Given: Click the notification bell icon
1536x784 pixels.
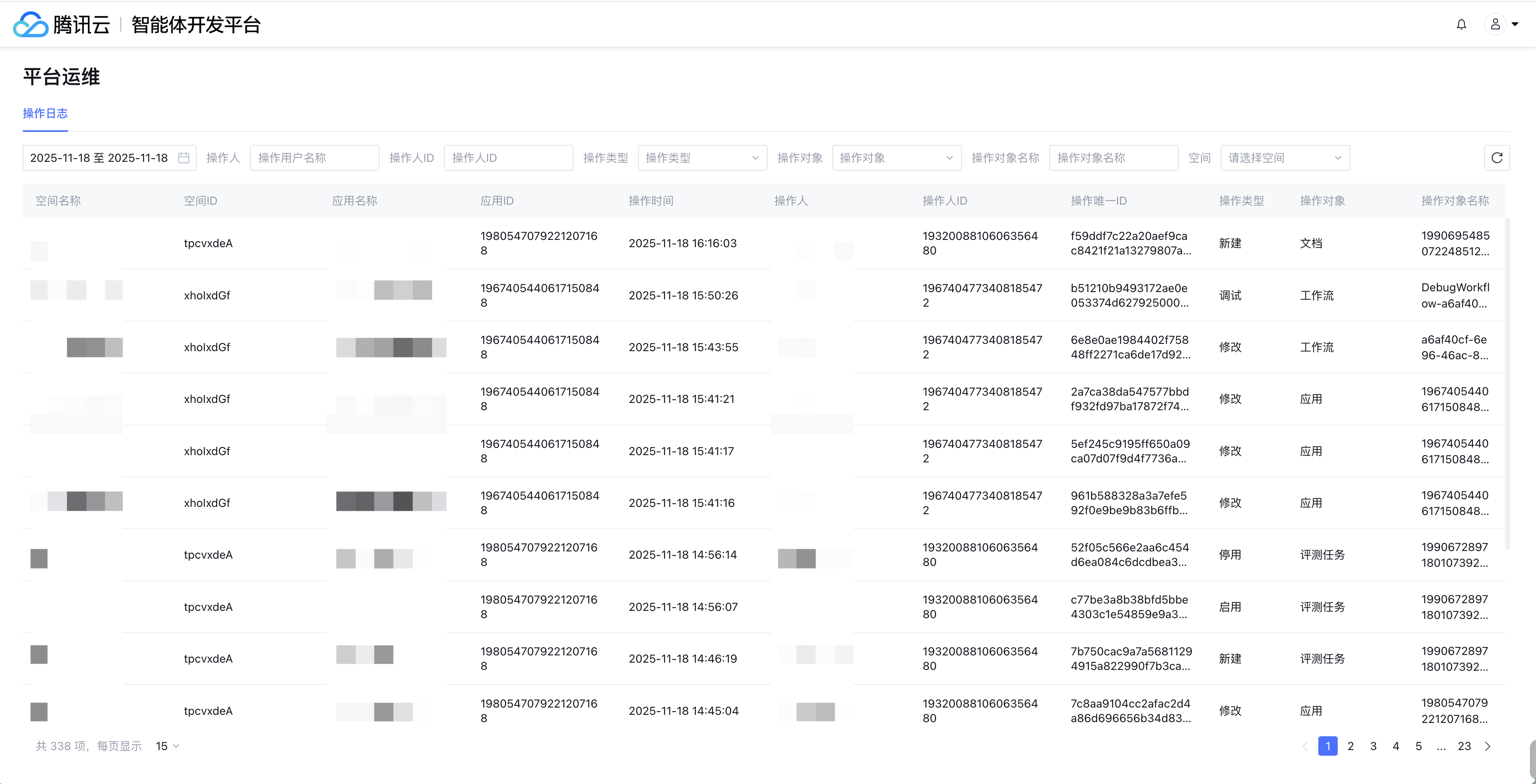Looking at the screenshot, I should [x=1461, y=24].
